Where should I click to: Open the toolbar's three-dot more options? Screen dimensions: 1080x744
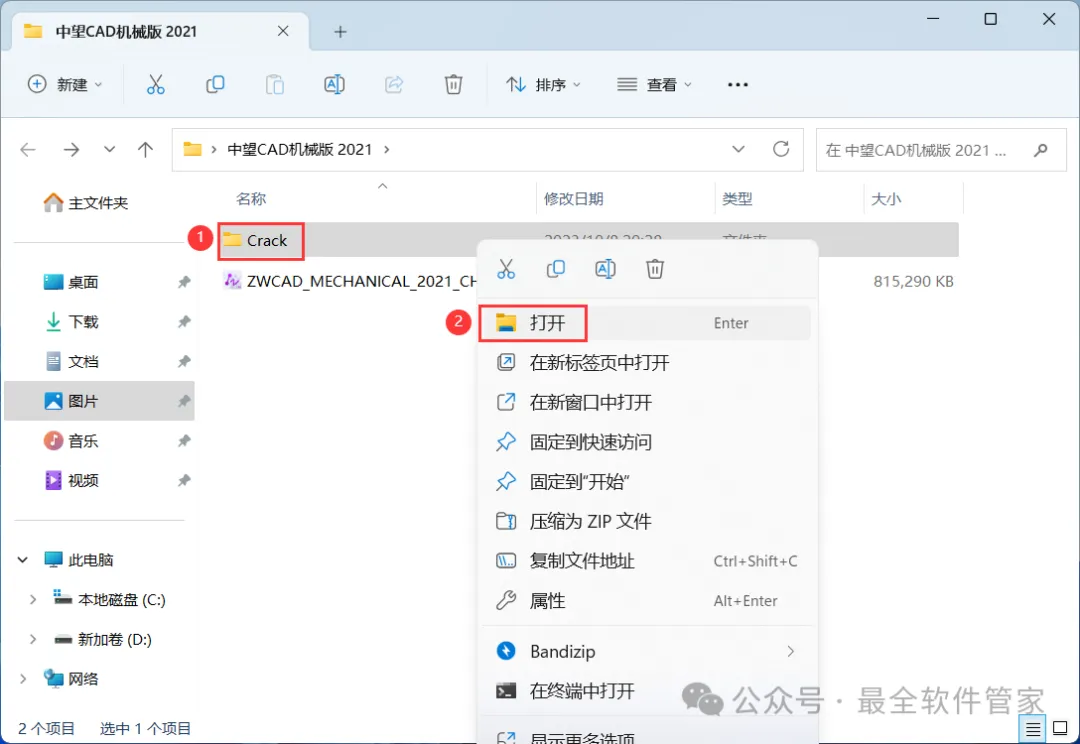point(738,85)
